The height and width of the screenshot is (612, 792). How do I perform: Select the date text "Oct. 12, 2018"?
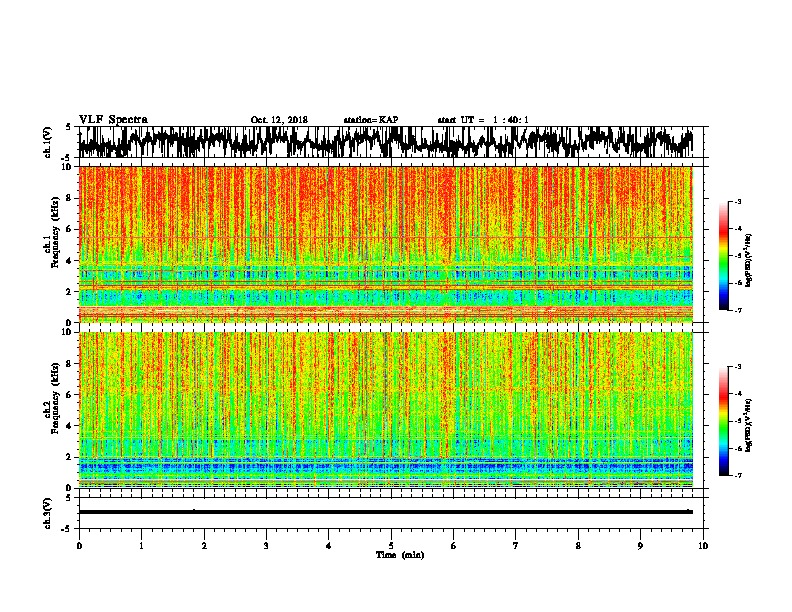click(x=279, y=120)
